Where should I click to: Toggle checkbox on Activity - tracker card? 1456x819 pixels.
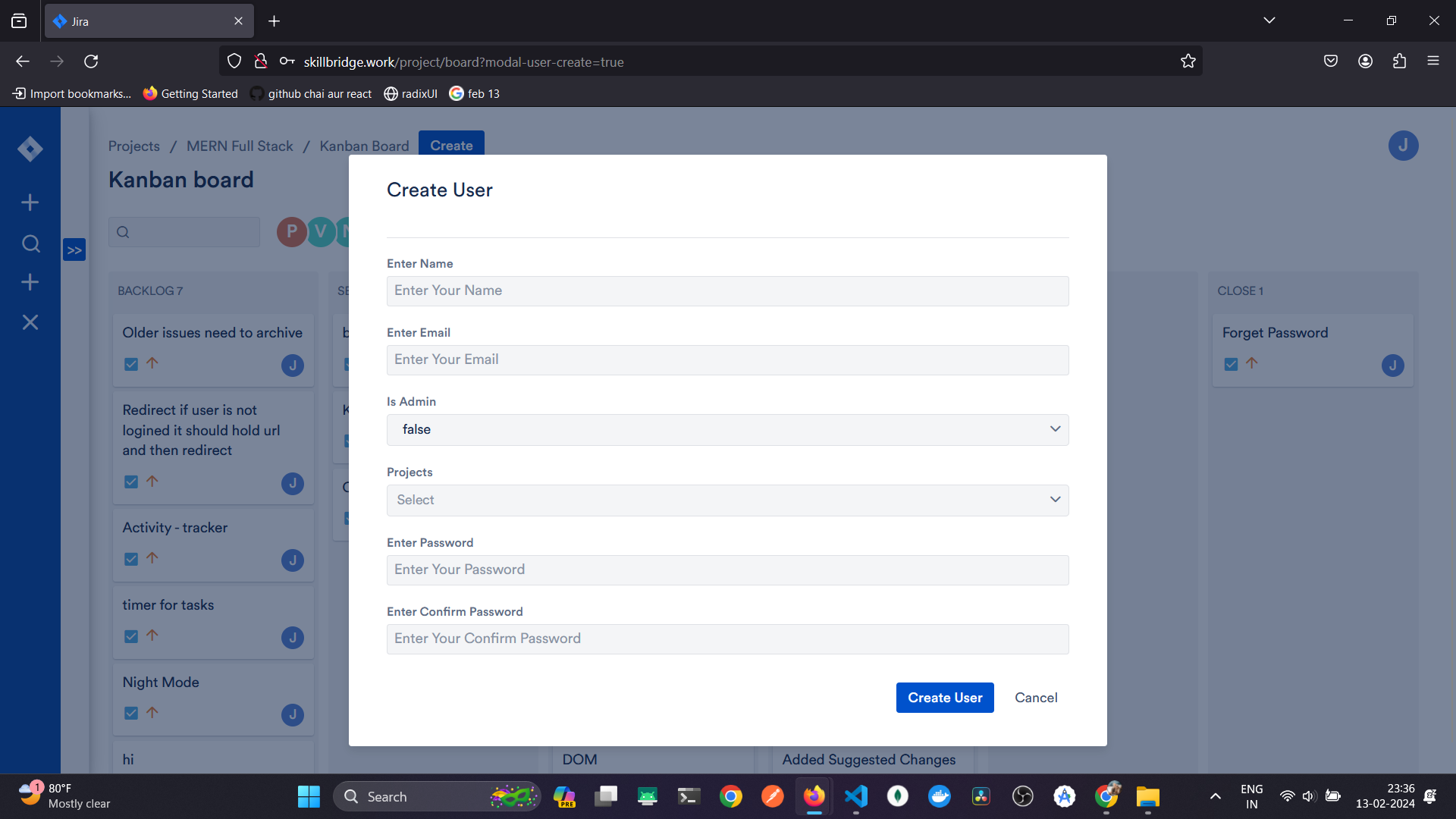131,559
